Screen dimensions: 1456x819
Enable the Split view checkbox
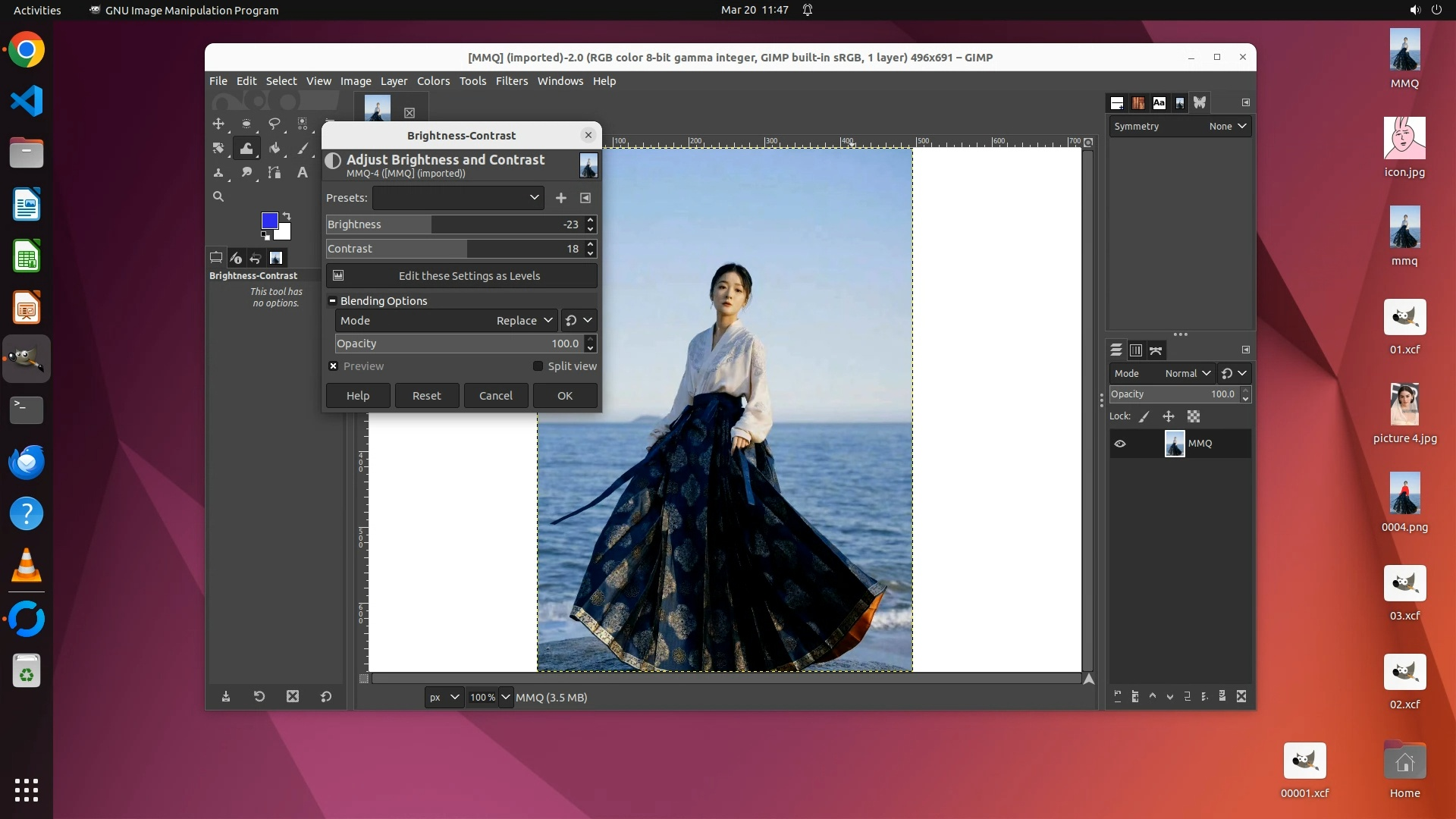click(538, 366)
